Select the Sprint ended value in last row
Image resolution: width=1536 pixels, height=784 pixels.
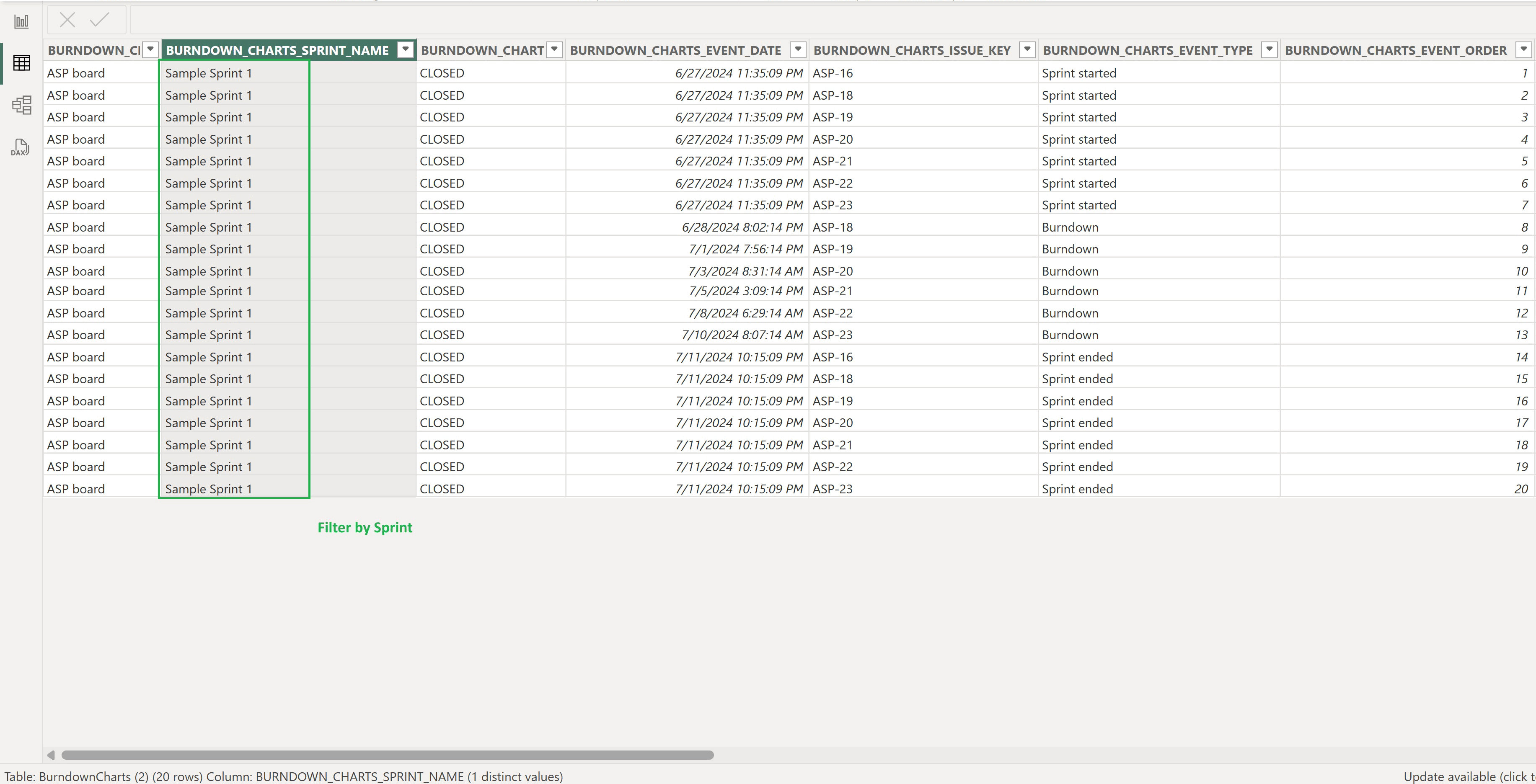[x=1077, y=488]
